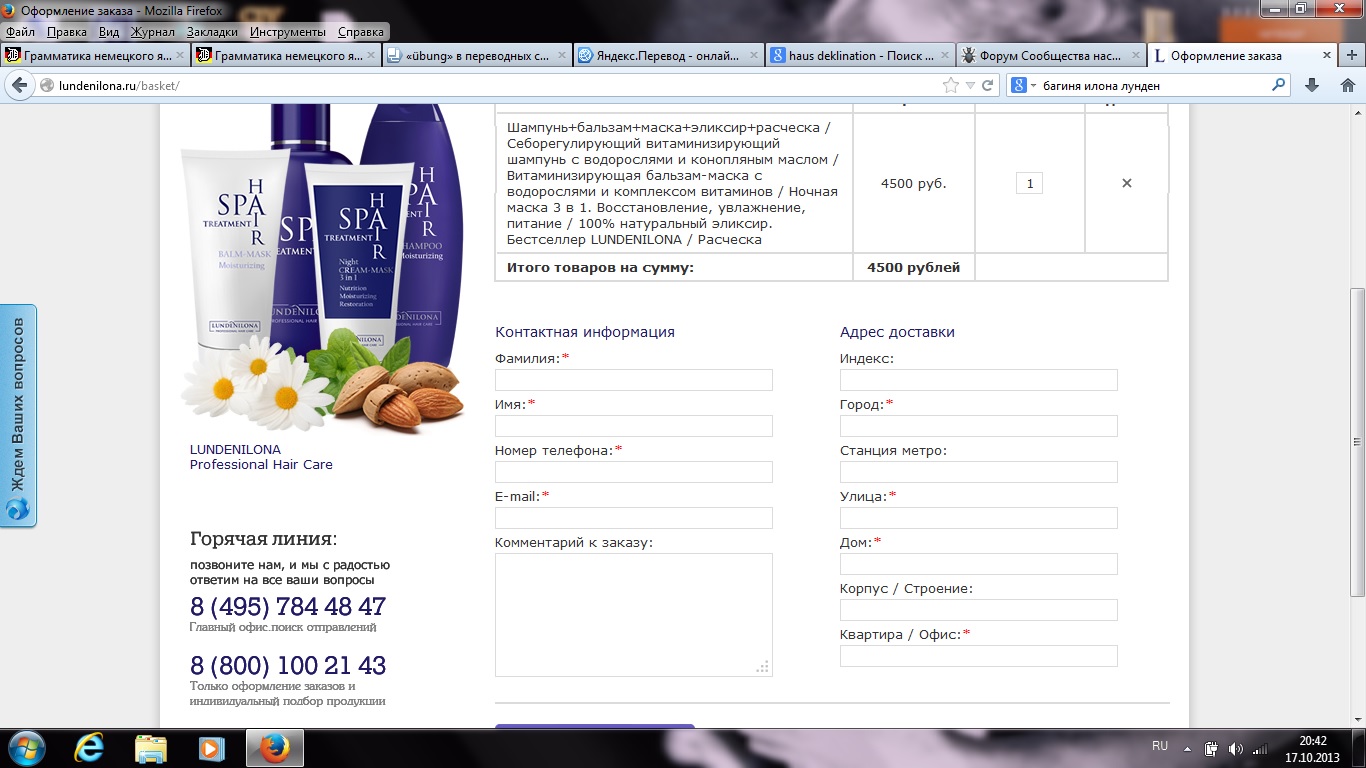Switch to the Яндекс.Перевод tab
Image resolution: width=1366 pixels, height=768 pixels.
pyautogui.click(x=668, y=56)
